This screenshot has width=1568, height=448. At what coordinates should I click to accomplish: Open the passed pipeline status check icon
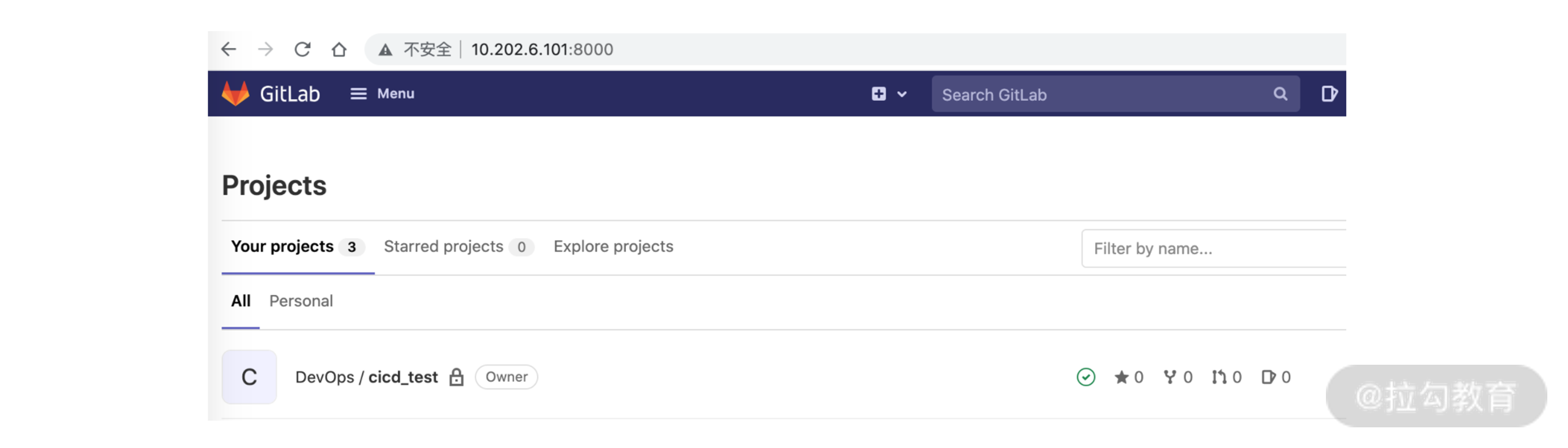1086,377
